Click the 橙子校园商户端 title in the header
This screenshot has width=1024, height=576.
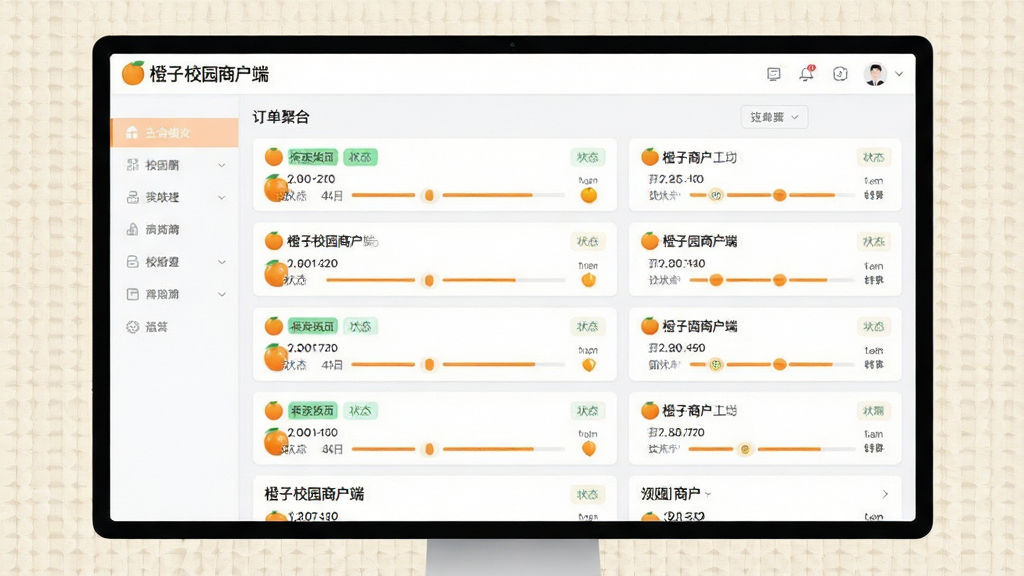click(209, 74)
